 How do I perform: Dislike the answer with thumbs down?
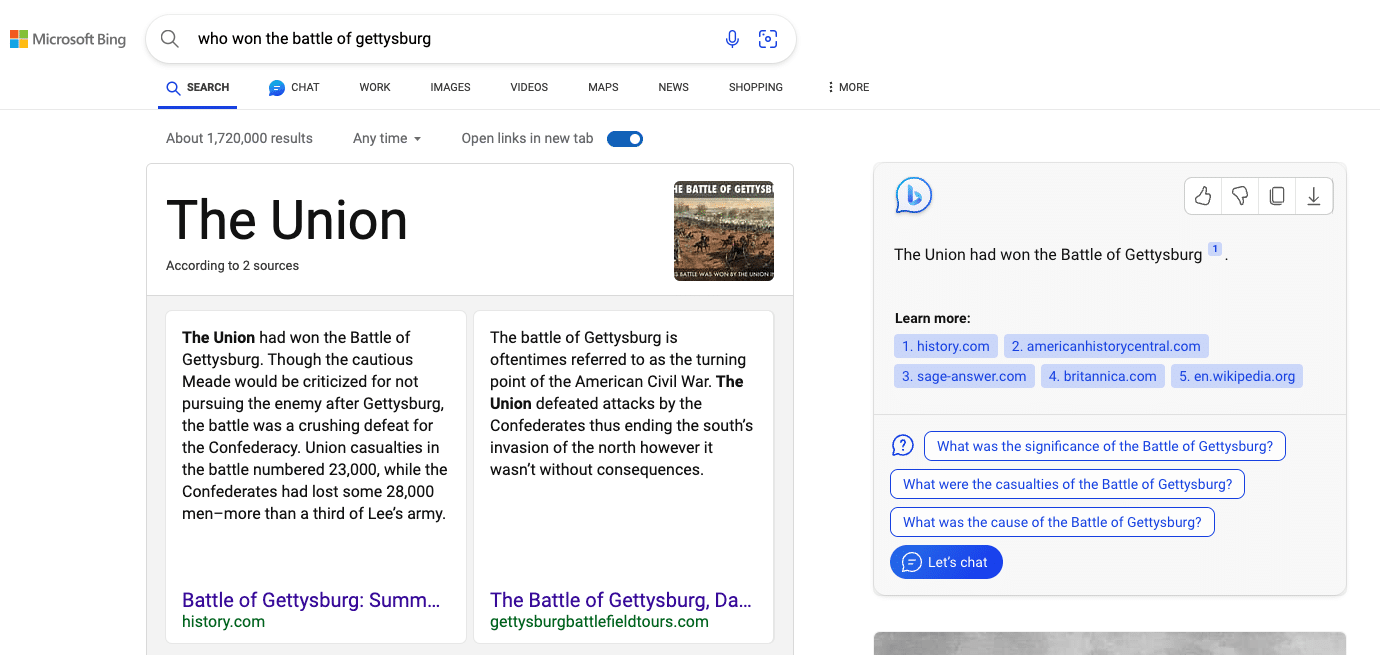[x=1240, y=196]
